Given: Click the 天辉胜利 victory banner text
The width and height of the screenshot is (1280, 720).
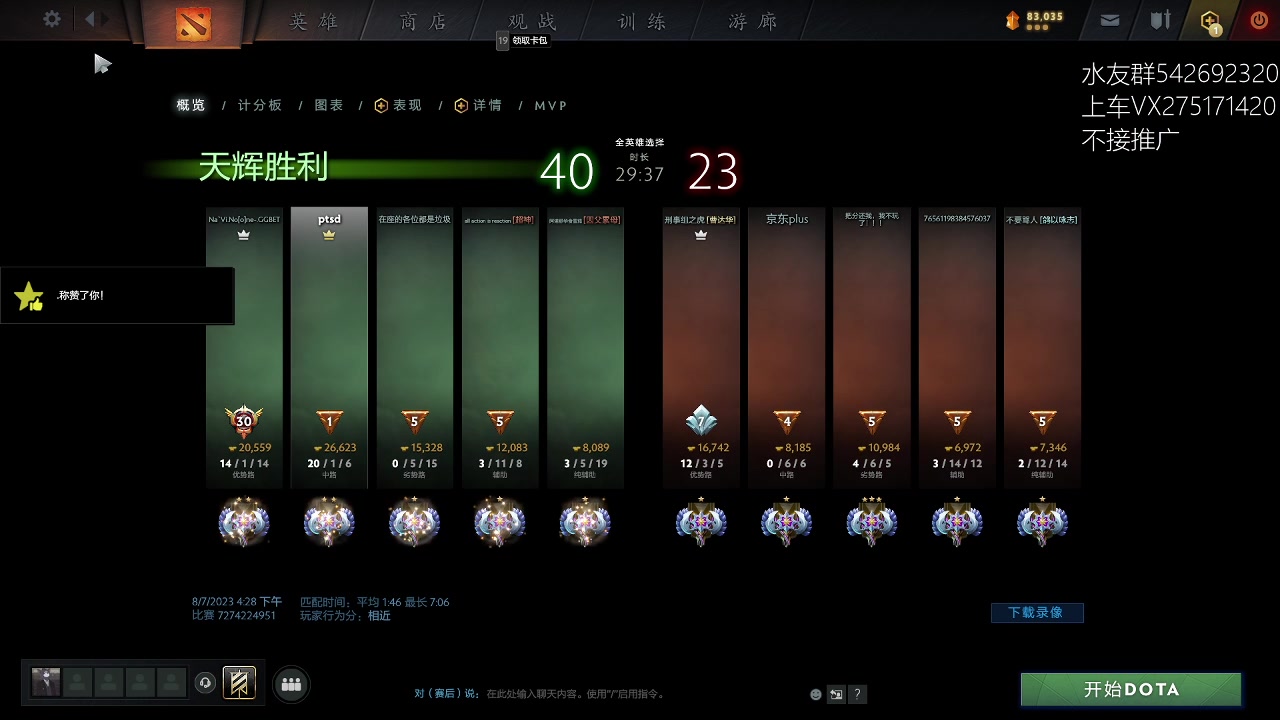Looking at the screenshot, I should (263, 167).
